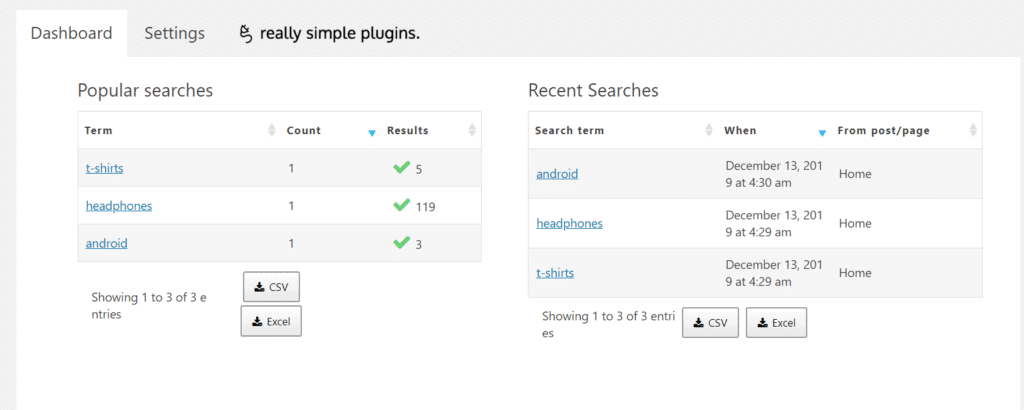Download Recent Searches as CSV
Viewport: 1024px width, 410px height.
pos(711,323)
